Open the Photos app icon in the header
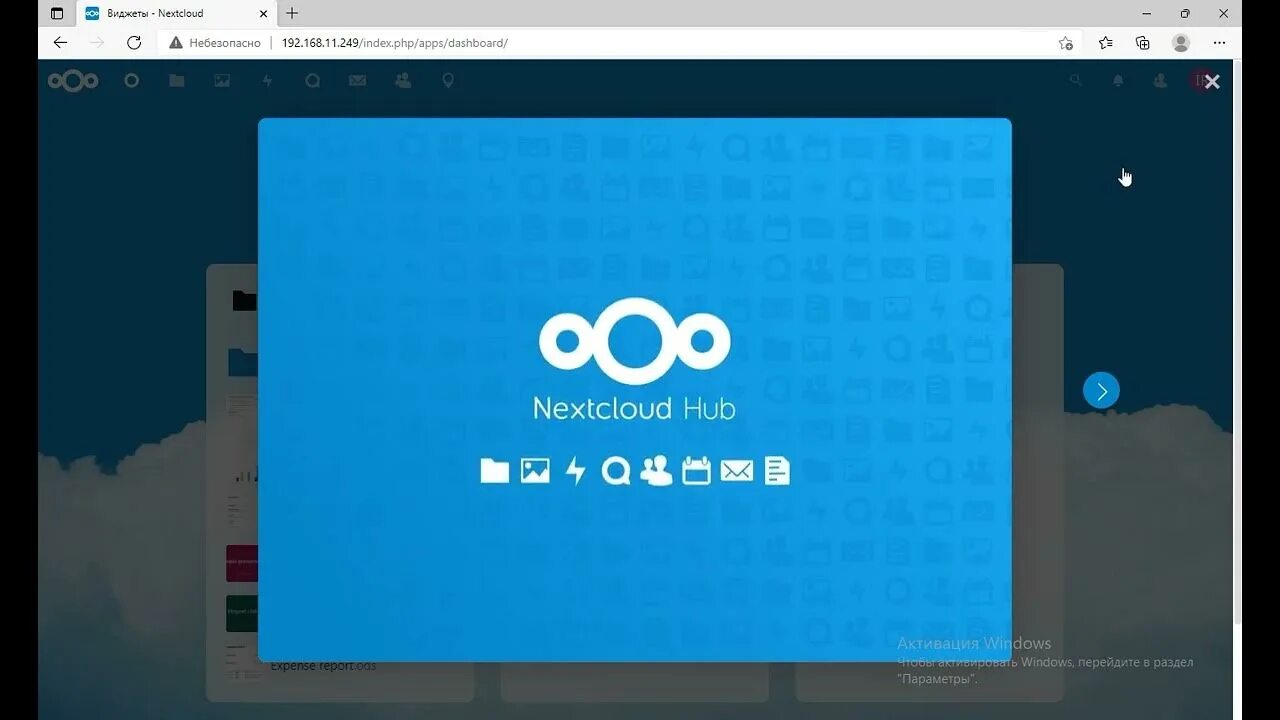1280x720 pixels. tap(222, 81)
